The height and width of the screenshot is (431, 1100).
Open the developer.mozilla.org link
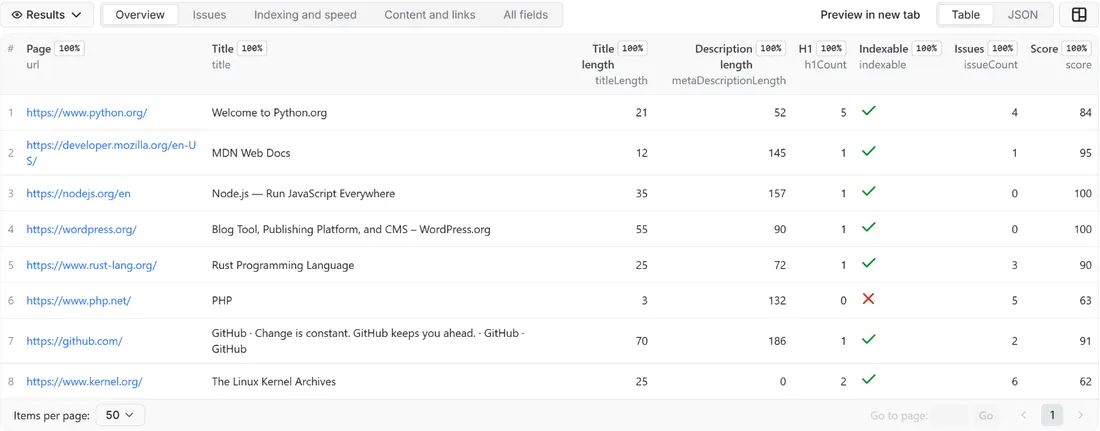(112, 152)
